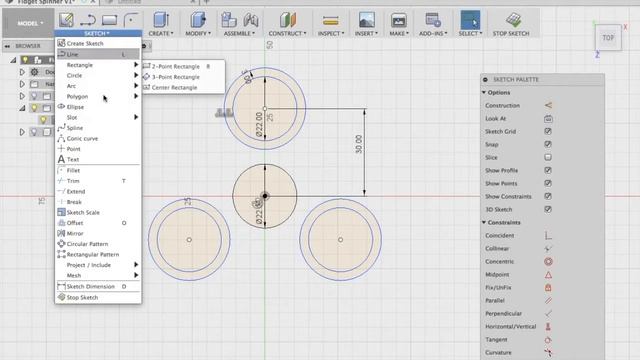Choose Trim from the Sketch menu

point(98,181)
